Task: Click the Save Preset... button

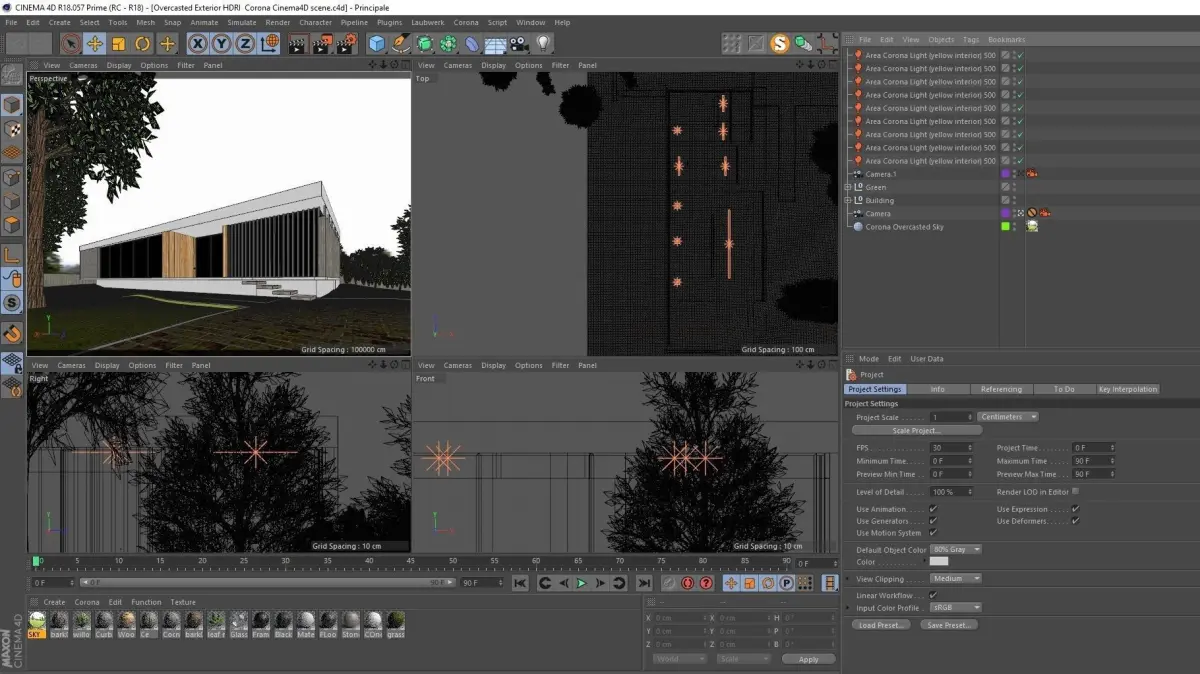Action: [948, 625]
